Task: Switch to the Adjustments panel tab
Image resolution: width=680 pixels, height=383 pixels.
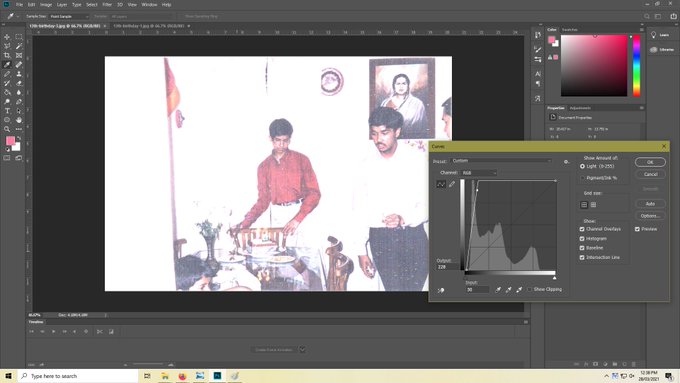Action: click(580, 108)
